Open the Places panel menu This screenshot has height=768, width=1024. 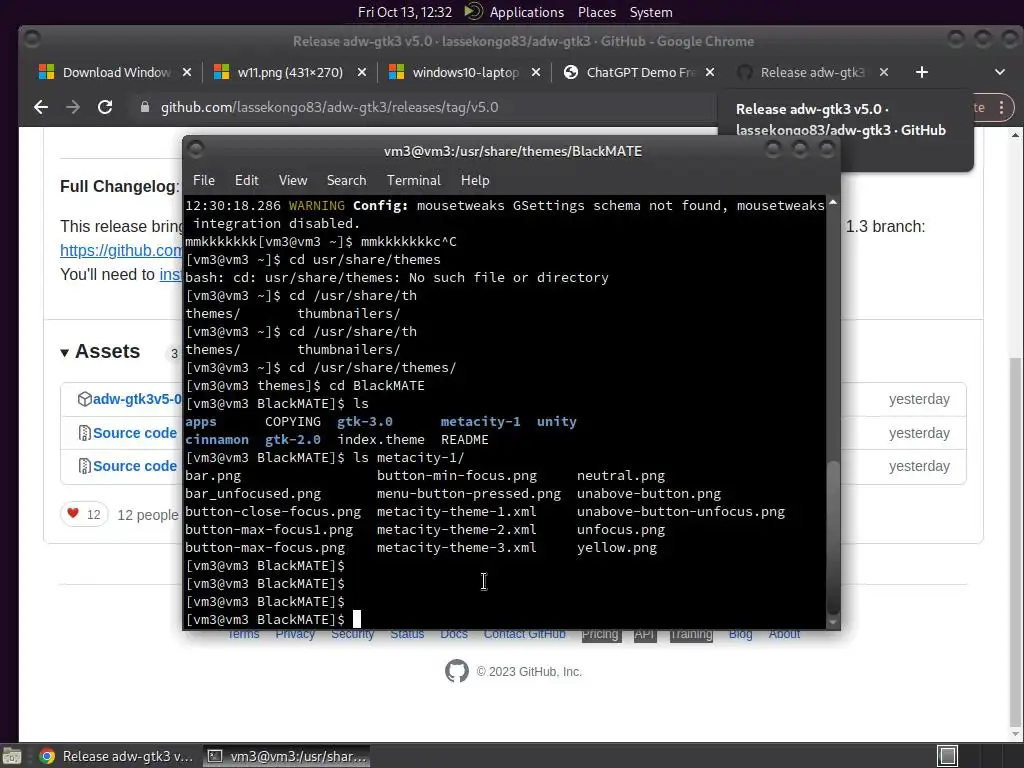(596, 12)
